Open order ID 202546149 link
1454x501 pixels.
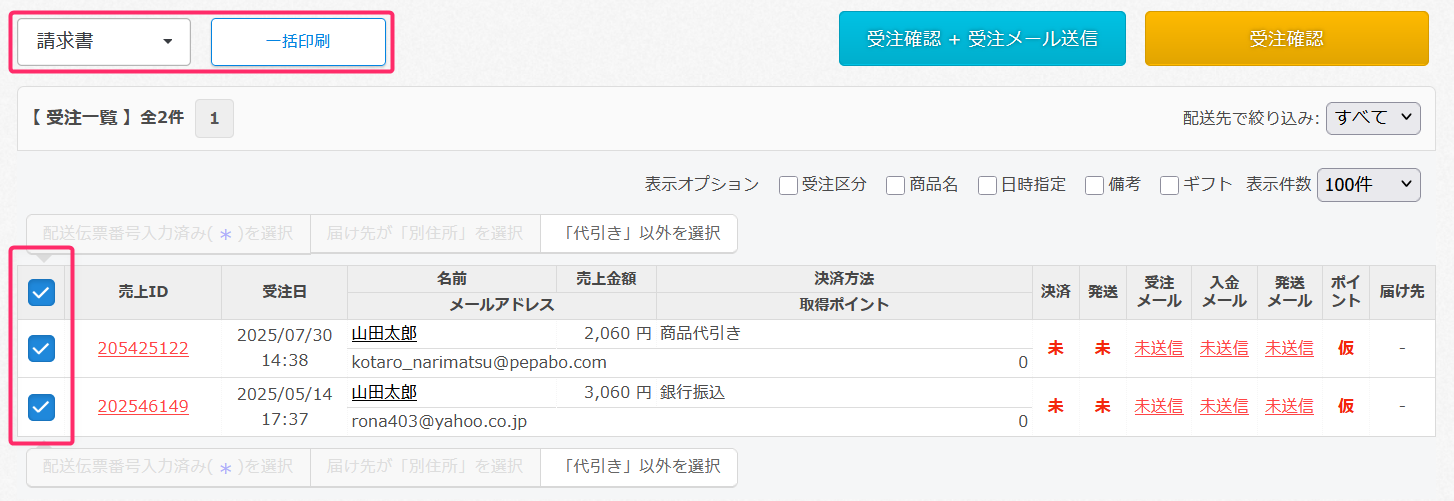(x=143, y=406)
